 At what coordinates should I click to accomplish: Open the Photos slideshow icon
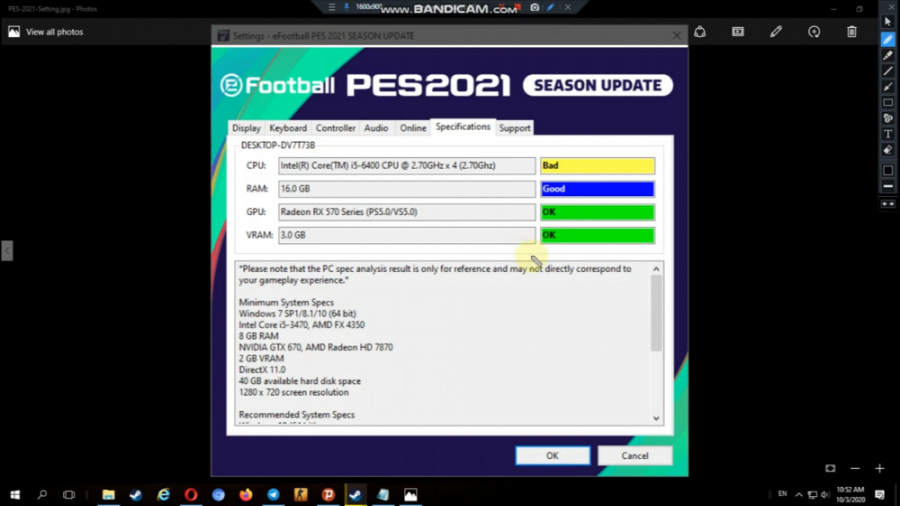click(x=738, y=32)
